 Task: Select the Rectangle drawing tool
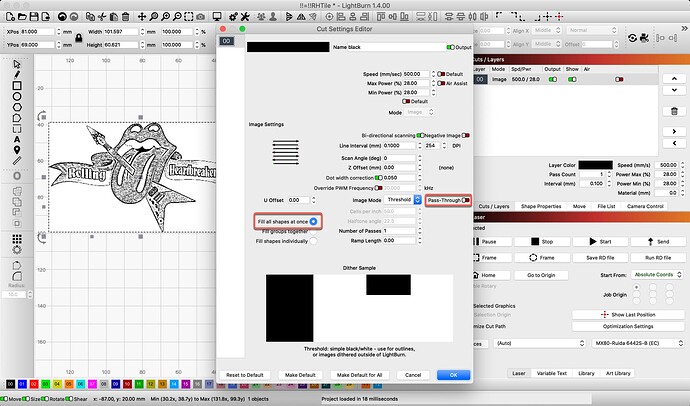click(17, 85)
